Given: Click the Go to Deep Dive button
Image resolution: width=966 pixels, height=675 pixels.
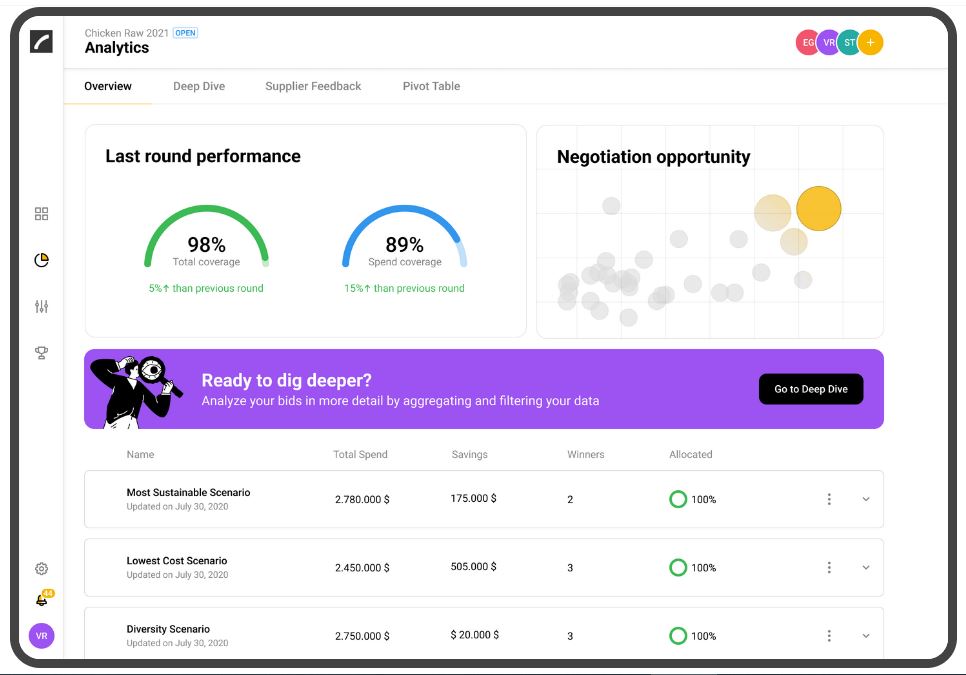Looking at the screenshot, I should [x=811, y=389].
